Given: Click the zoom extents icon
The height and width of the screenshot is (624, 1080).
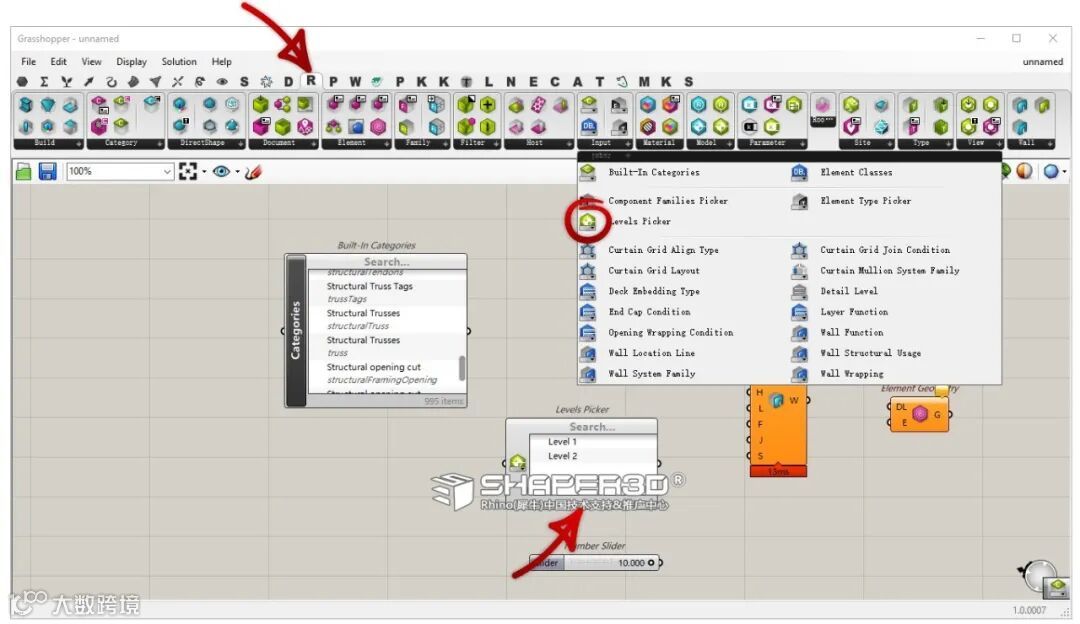Looking at the screenshot, I should [188, 171].
